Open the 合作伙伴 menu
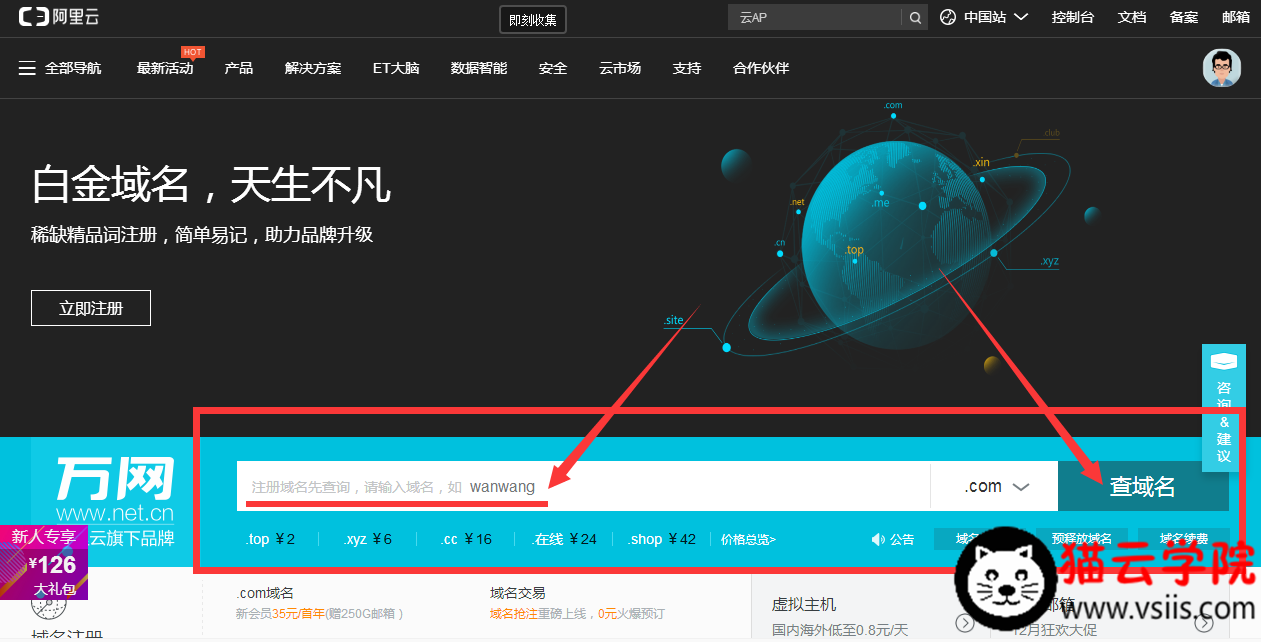 click(761, 68)
